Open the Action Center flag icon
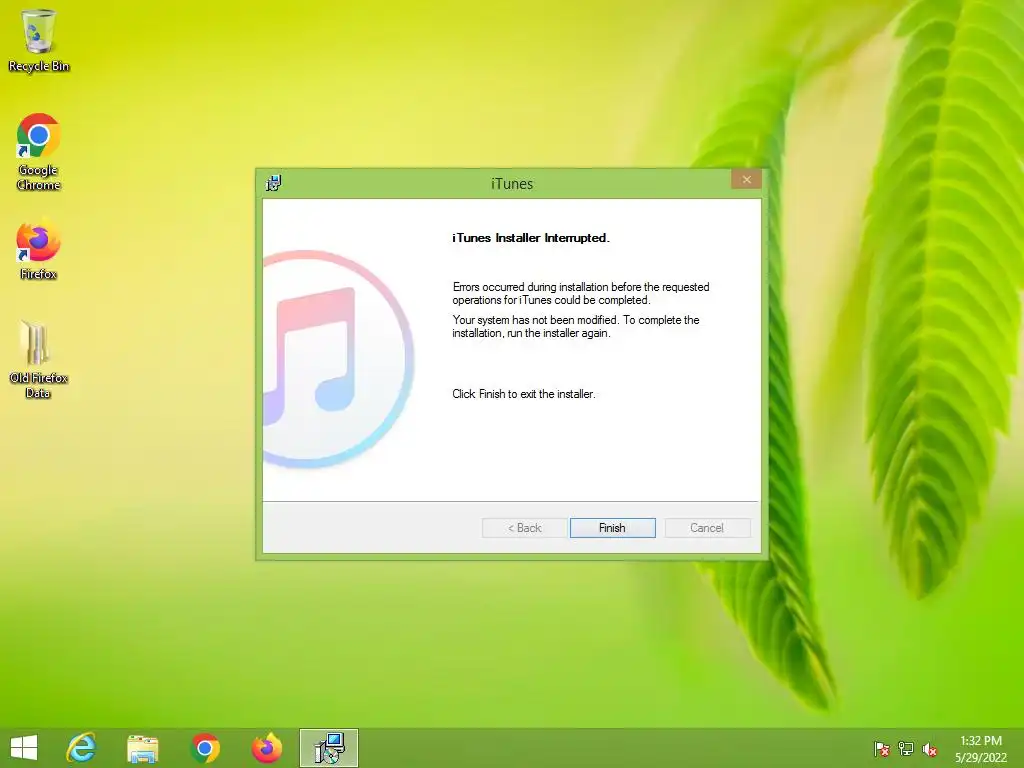The height and width of the screenshot is (768, 1024). pos(882,749)
